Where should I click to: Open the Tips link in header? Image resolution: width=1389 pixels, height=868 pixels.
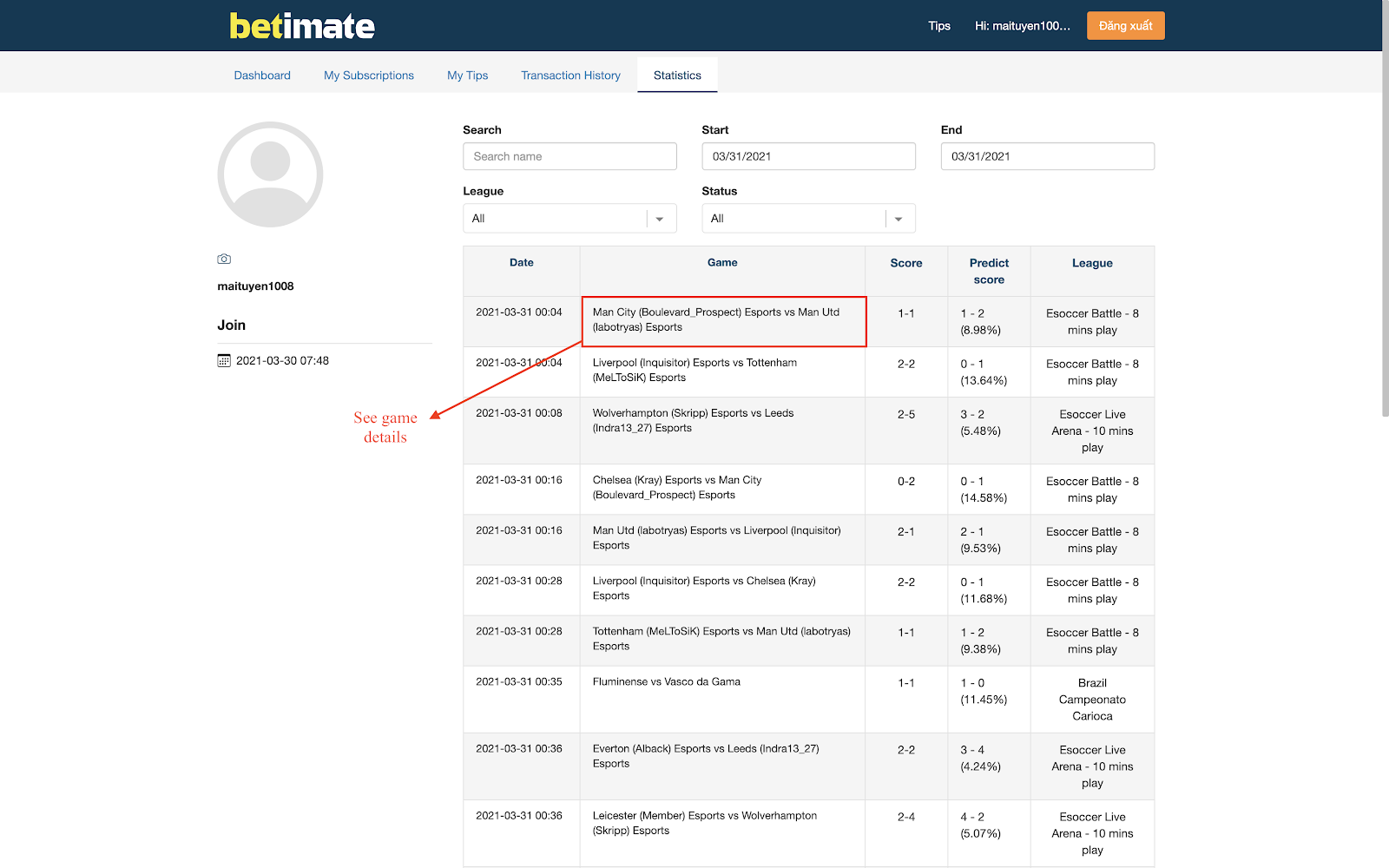coord(939,26)
